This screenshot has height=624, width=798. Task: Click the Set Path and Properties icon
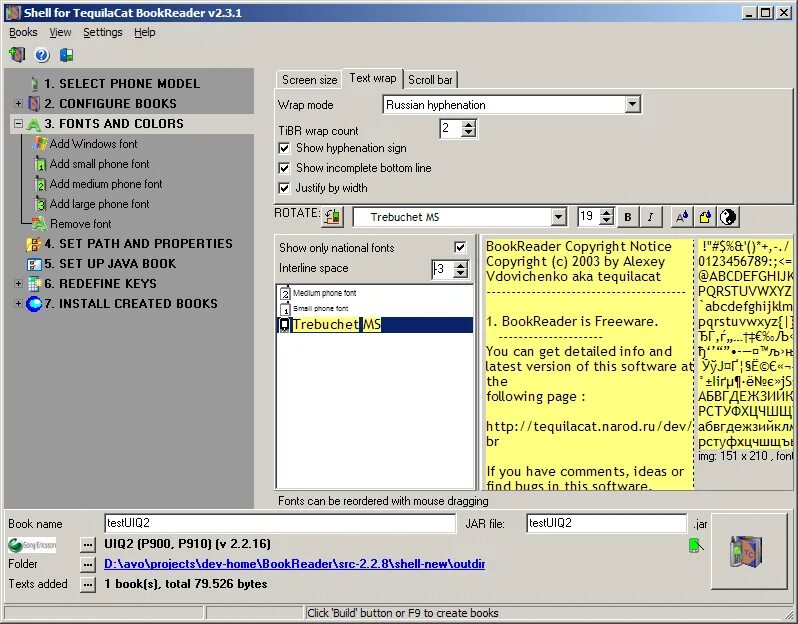point(34,244)
